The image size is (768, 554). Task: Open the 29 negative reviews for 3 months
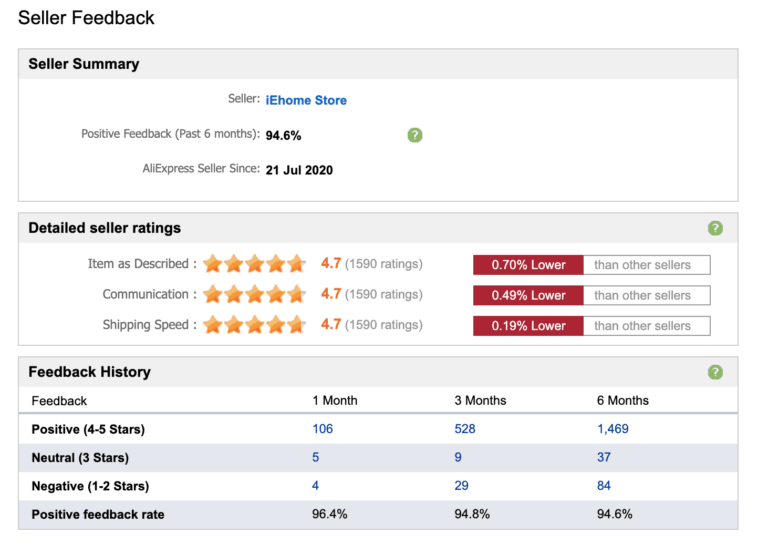click(461, 486)
